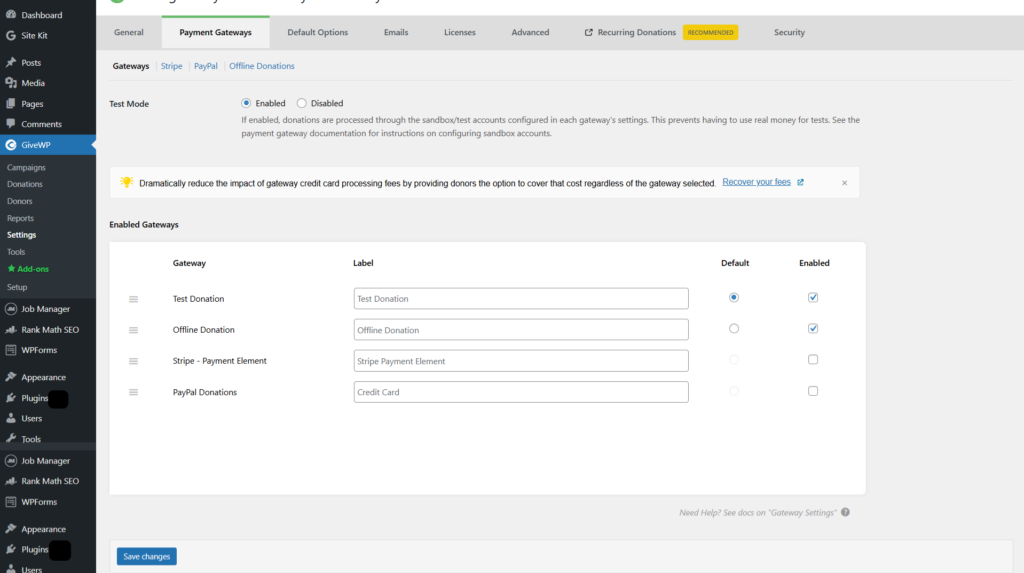Screen dimensions: 1024x573
Task: Grab the Test Donation drag handle
Action: click(x=133, y=299)
